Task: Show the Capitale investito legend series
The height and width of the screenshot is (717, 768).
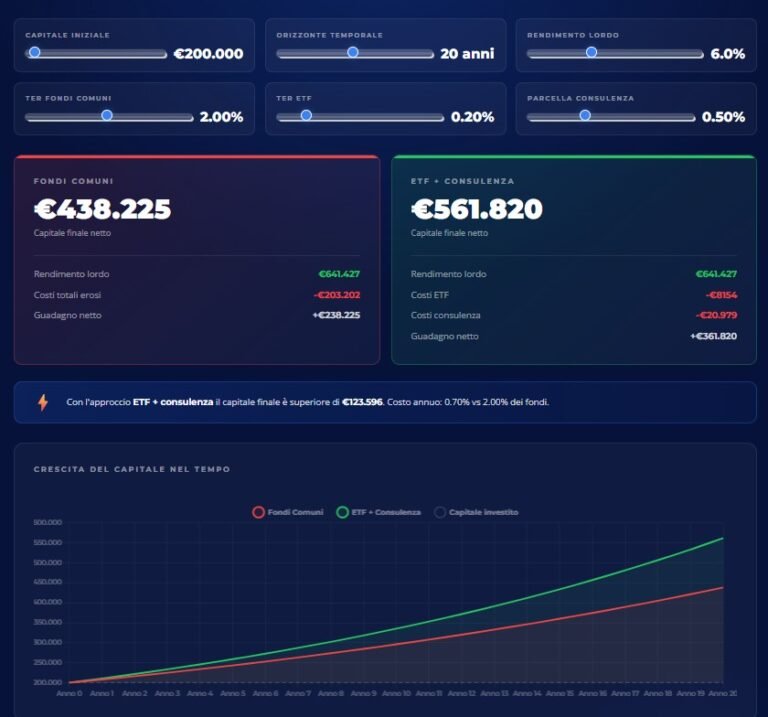Action: coord(476,512)
